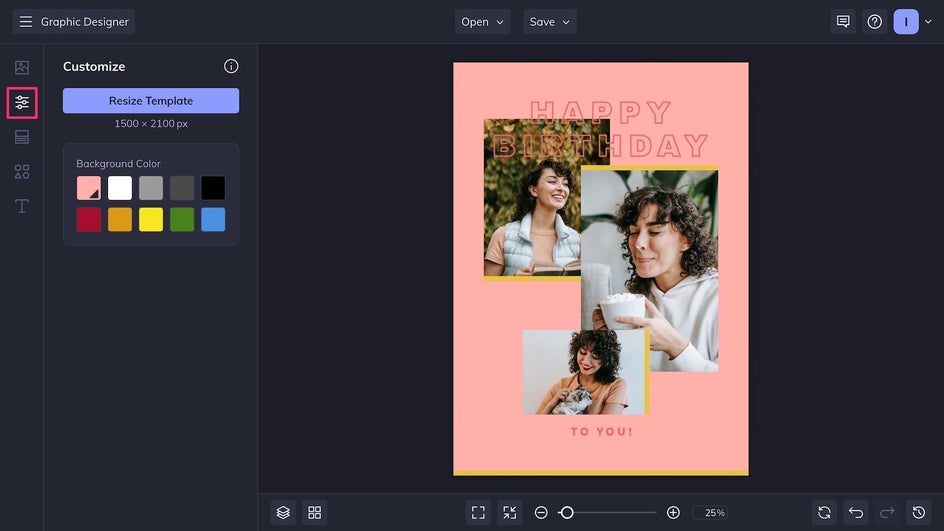Open the Open dropdown menu
This screenshot has width=944, height=531.
tap(482, 22)
